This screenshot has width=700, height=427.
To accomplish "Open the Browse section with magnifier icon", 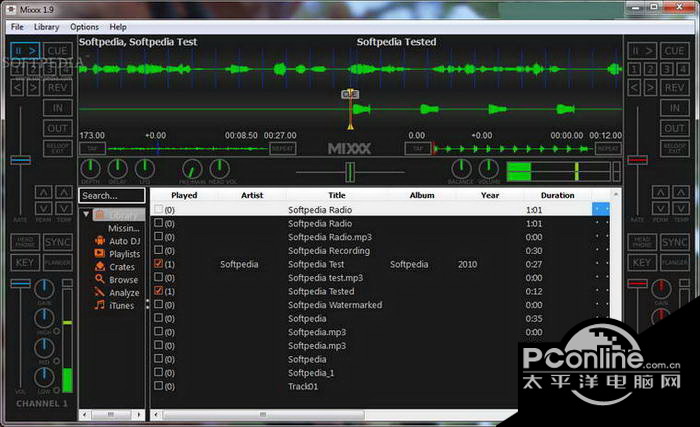I will (99, 280).
